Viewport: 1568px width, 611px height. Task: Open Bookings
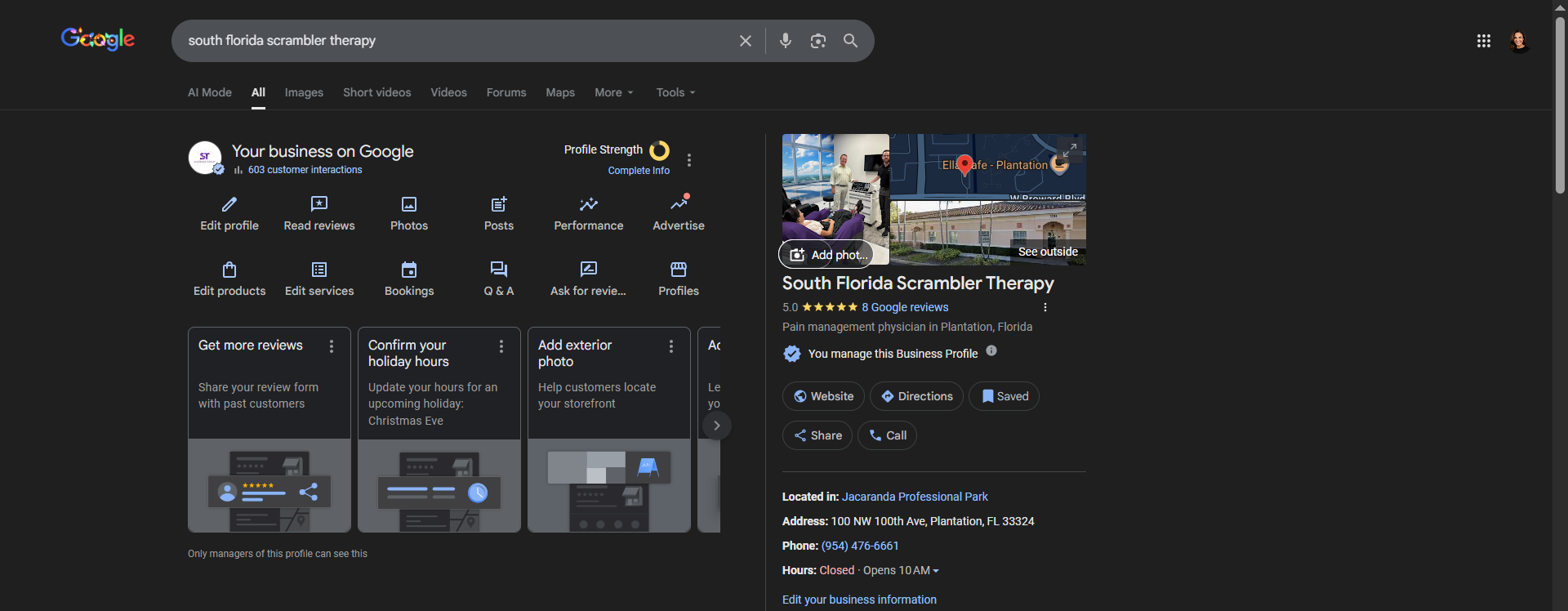[409, 279]
